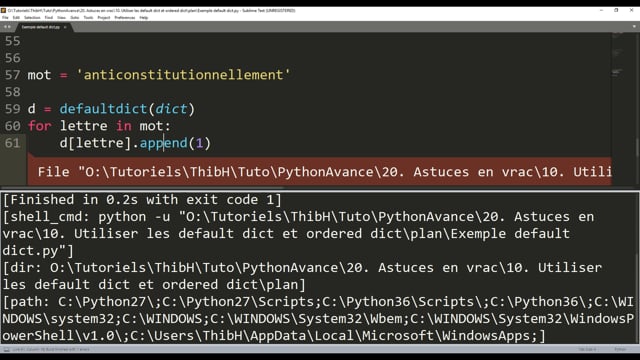Click the 'in' keyword on line 60
The image size is (640, 360).
pyautogui.click(x=123, y=126)
